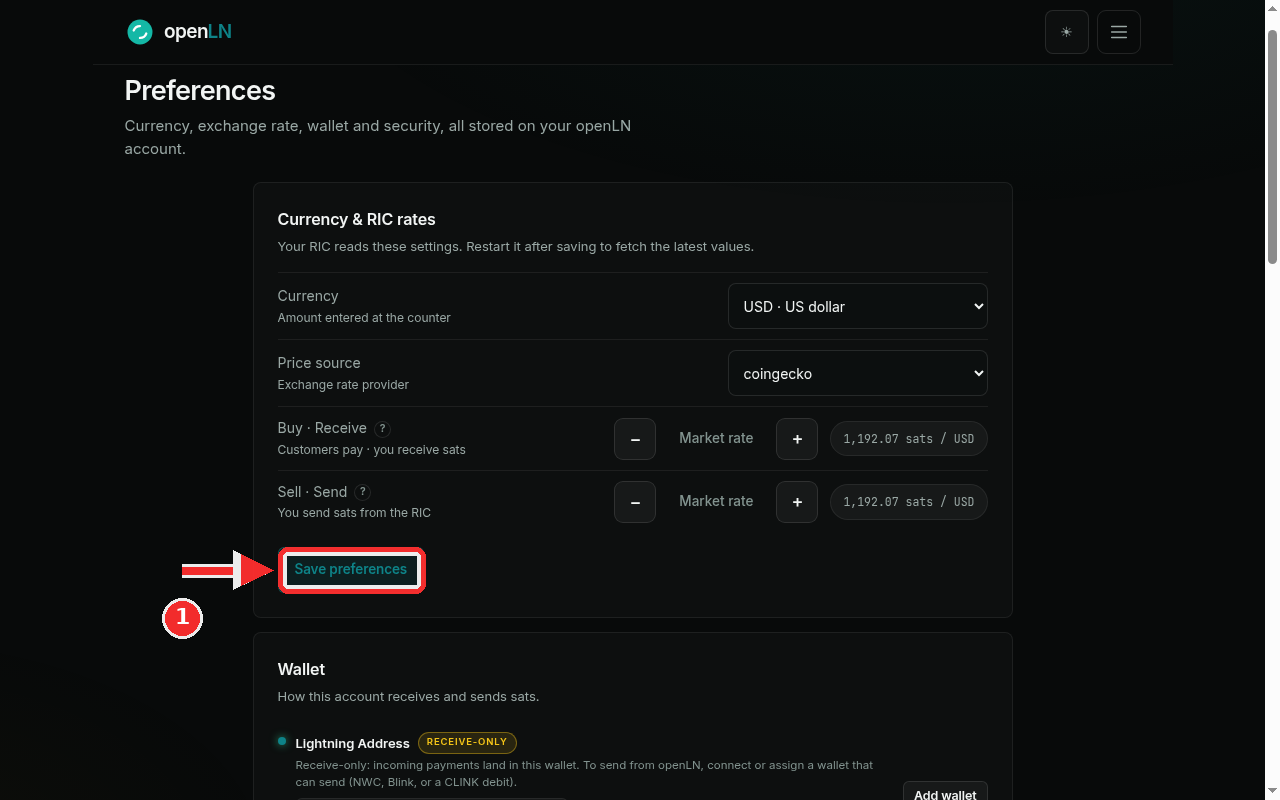Click the Currency & RIC rates heading
The image size is (1280, 800).
click(x=357, y=220)
